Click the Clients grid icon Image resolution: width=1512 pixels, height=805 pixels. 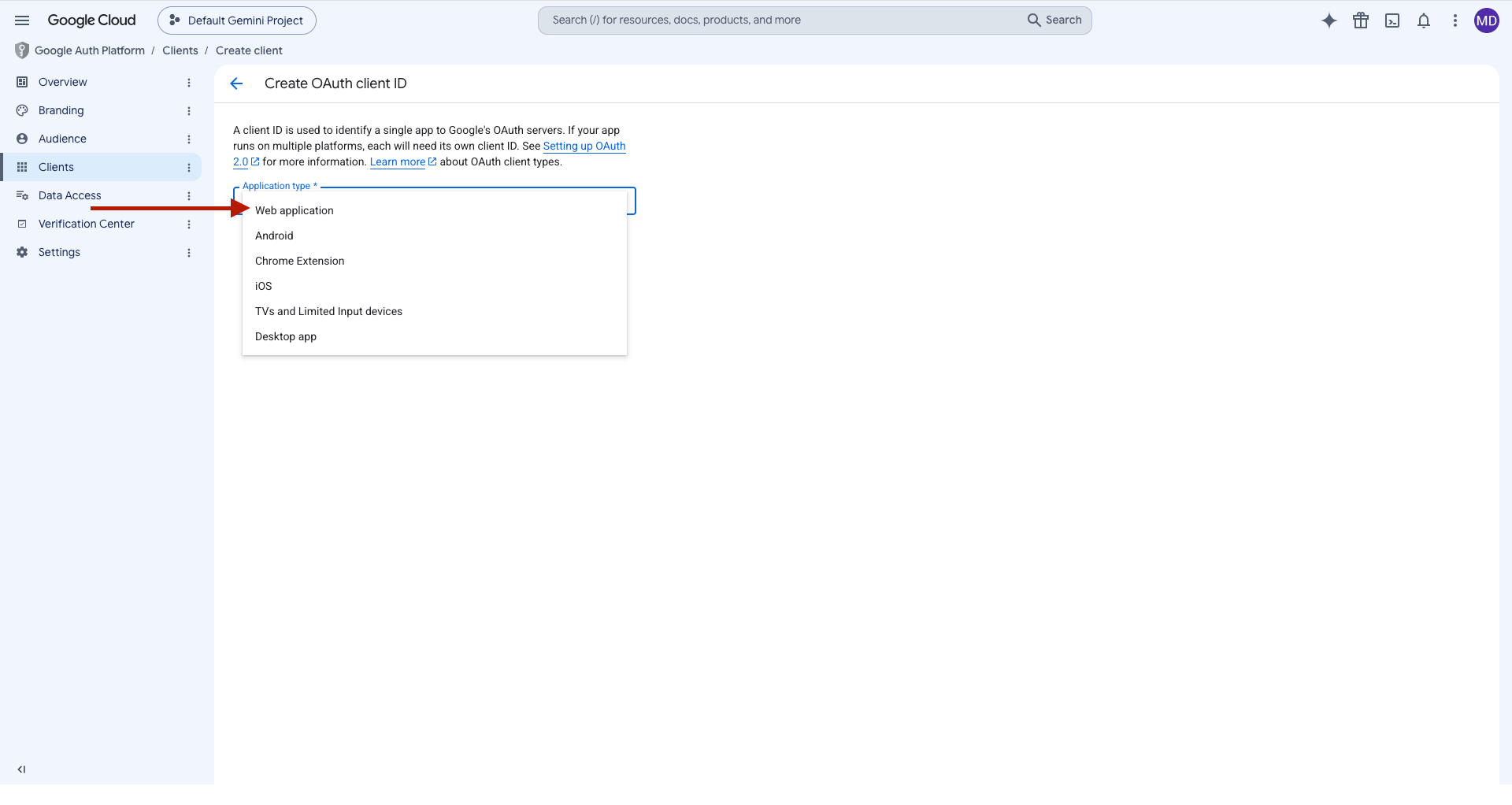tap(22, 167)
